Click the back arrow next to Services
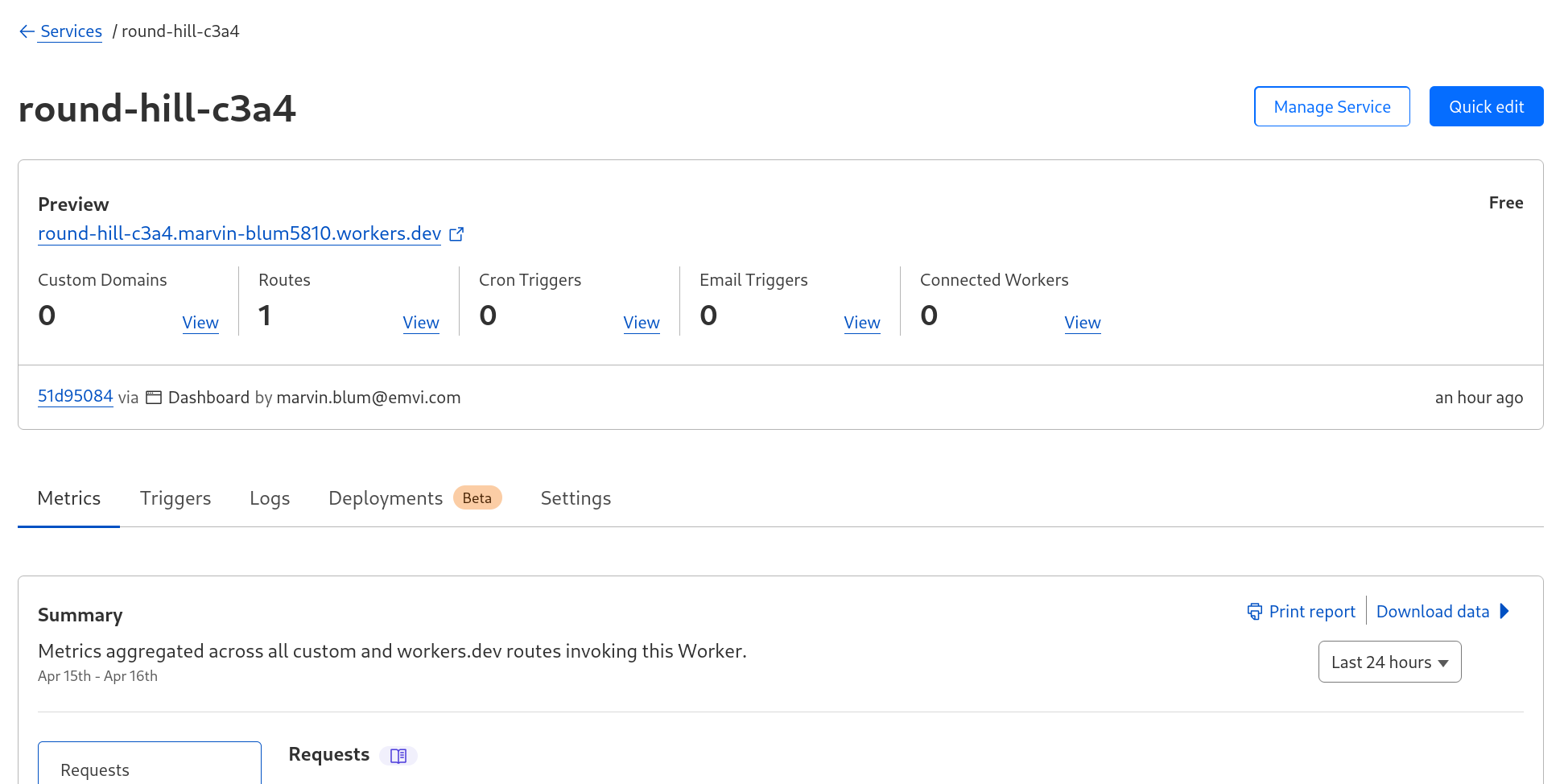Viewport: 1564px width, 784px height. [27, 31]
